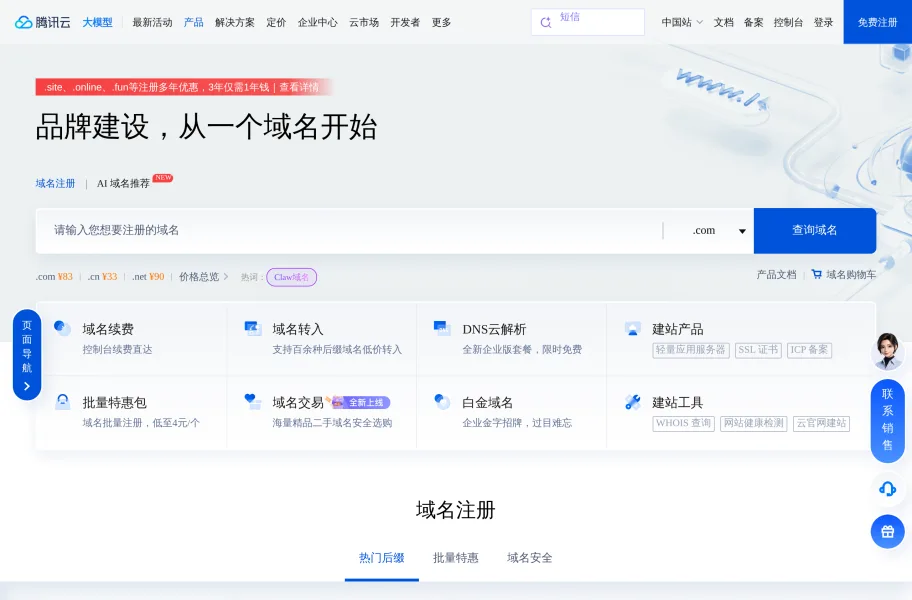
Task: Click the search magnifier icon
Action: pyautogui.click(x=546, y=23)
